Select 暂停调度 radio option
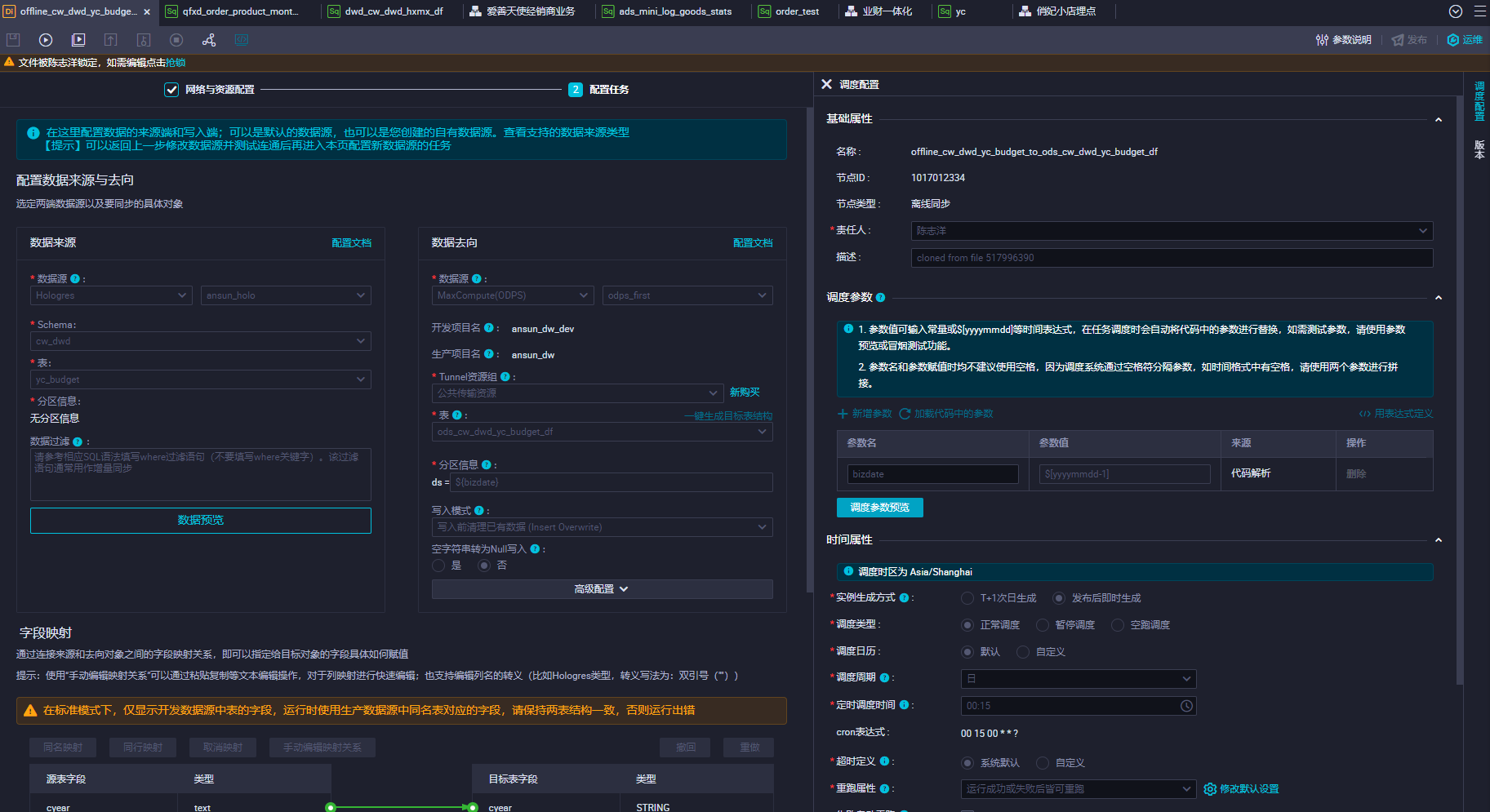 click(x=1043, y=625)
